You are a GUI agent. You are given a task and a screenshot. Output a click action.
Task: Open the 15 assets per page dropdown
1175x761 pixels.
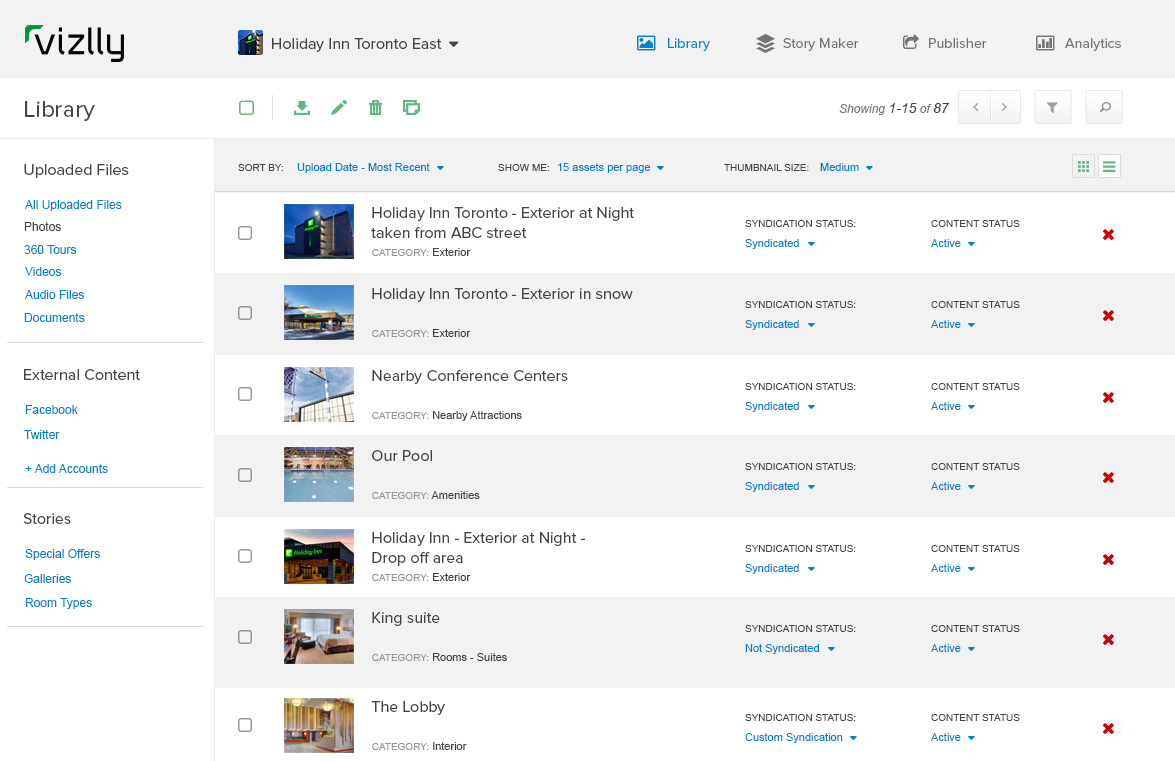(611, 167)
